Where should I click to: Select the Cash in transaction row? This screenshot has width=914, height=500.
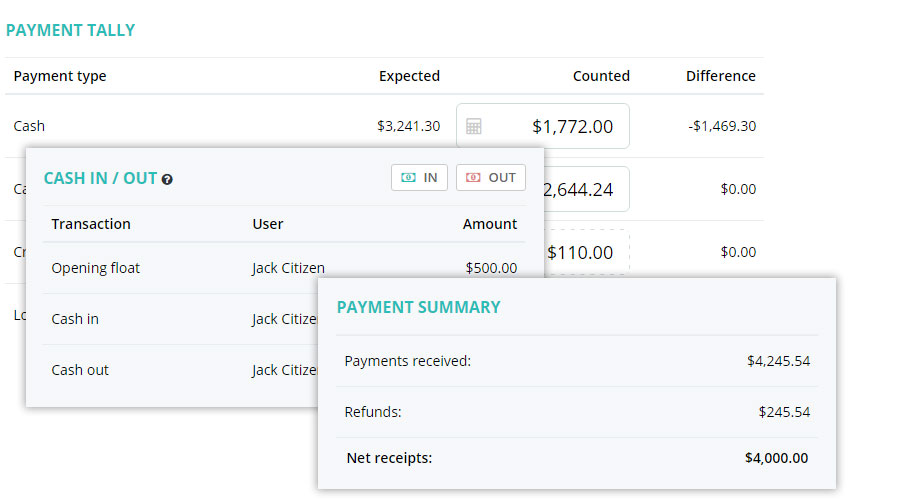tap(181, 319)
